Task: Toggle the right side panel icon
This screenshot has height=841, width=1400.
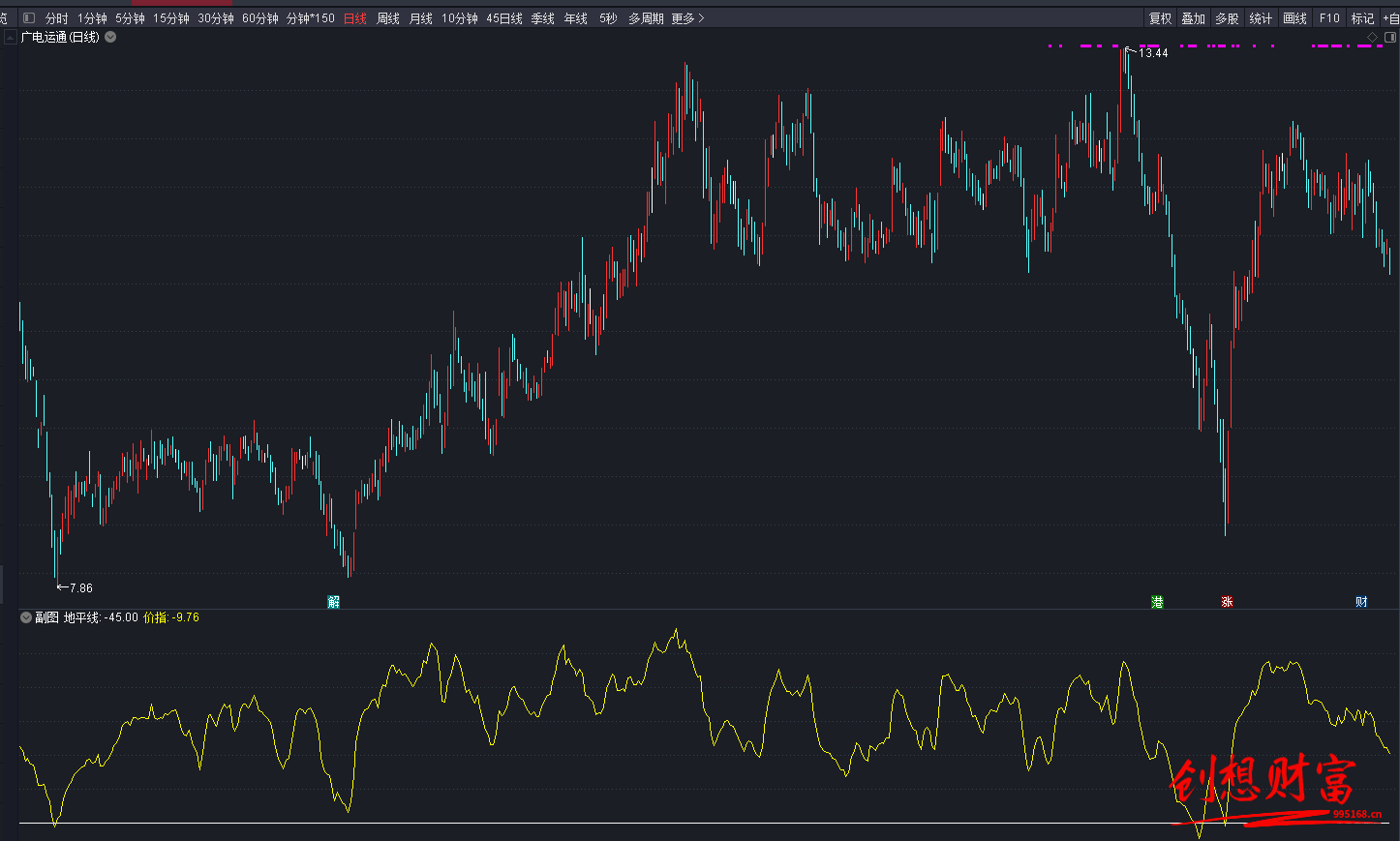Action: 1390,37
